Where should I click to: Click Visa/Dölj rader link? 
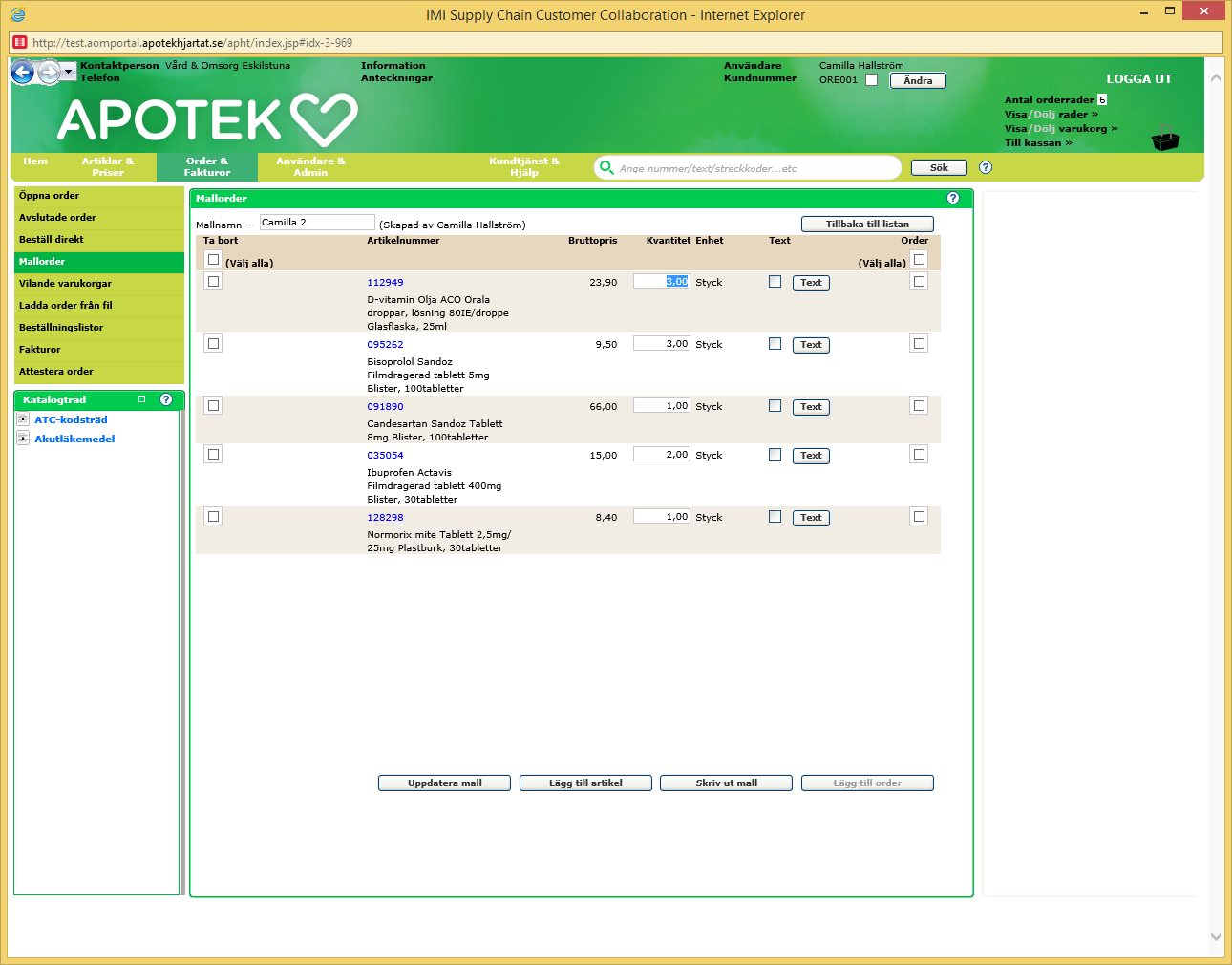click(x=1051, y=115)
